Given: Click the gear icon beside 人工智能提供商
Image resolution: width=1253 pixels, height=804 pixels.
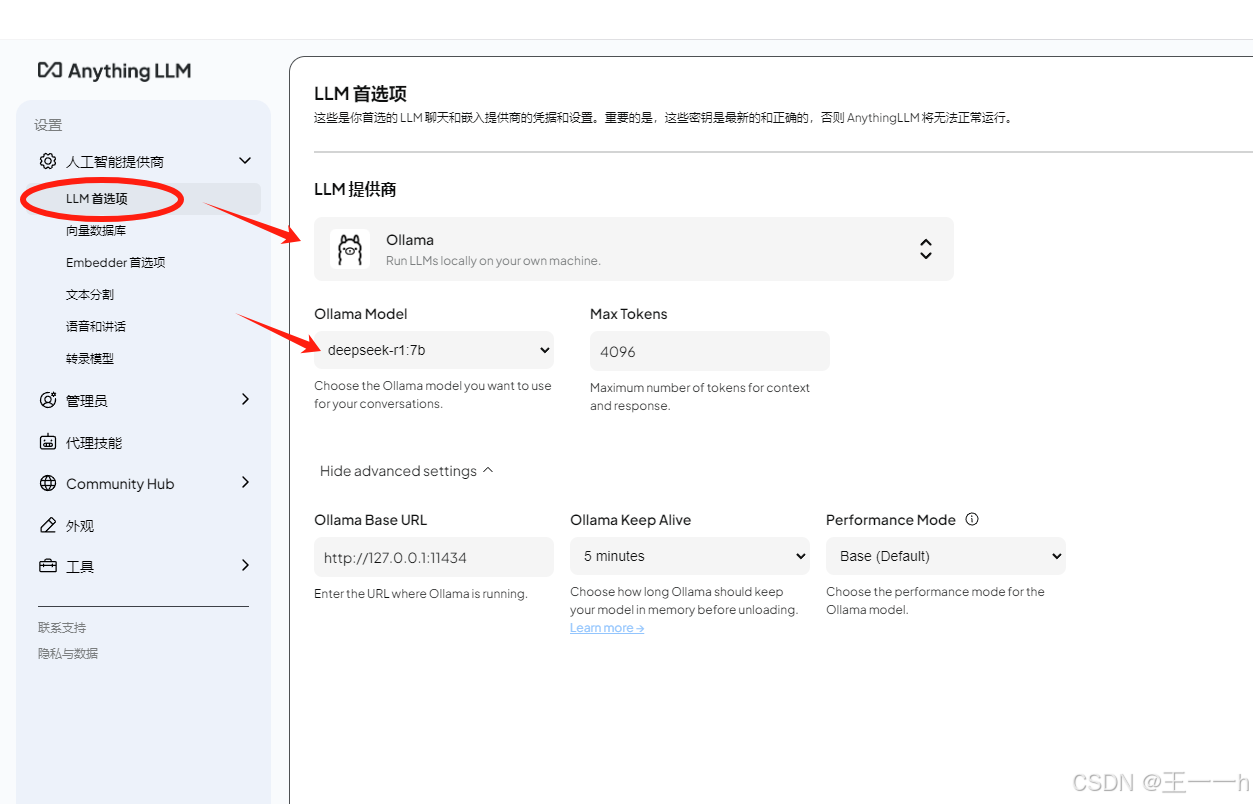Looking at the screenshot, I should [x=47, y=161].
